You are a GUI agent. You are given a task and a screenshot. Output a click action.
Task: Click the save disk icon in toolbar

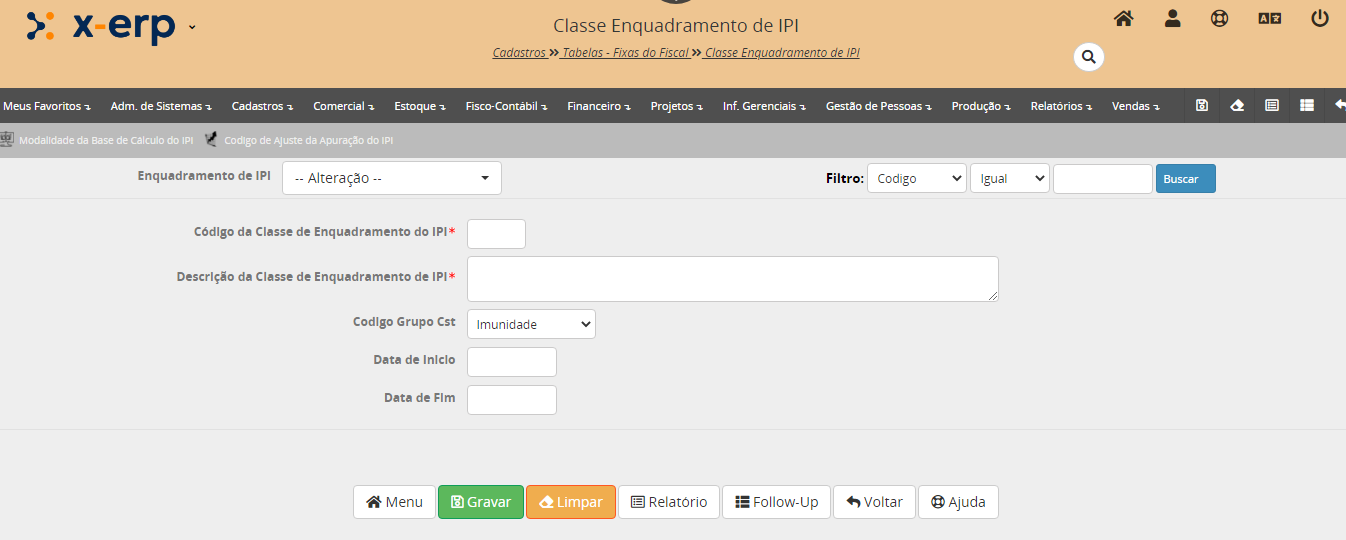point(1202,105)
